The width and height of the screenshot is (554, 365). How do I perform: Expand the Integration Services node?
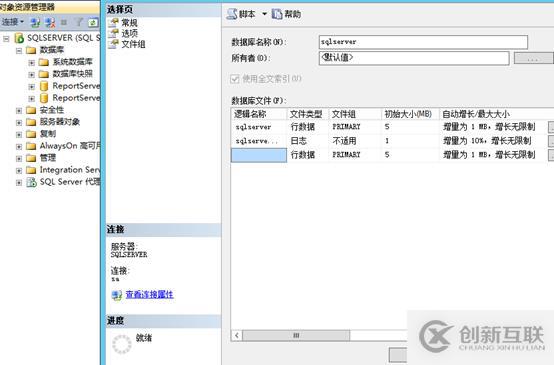click(x=19, y=171)
